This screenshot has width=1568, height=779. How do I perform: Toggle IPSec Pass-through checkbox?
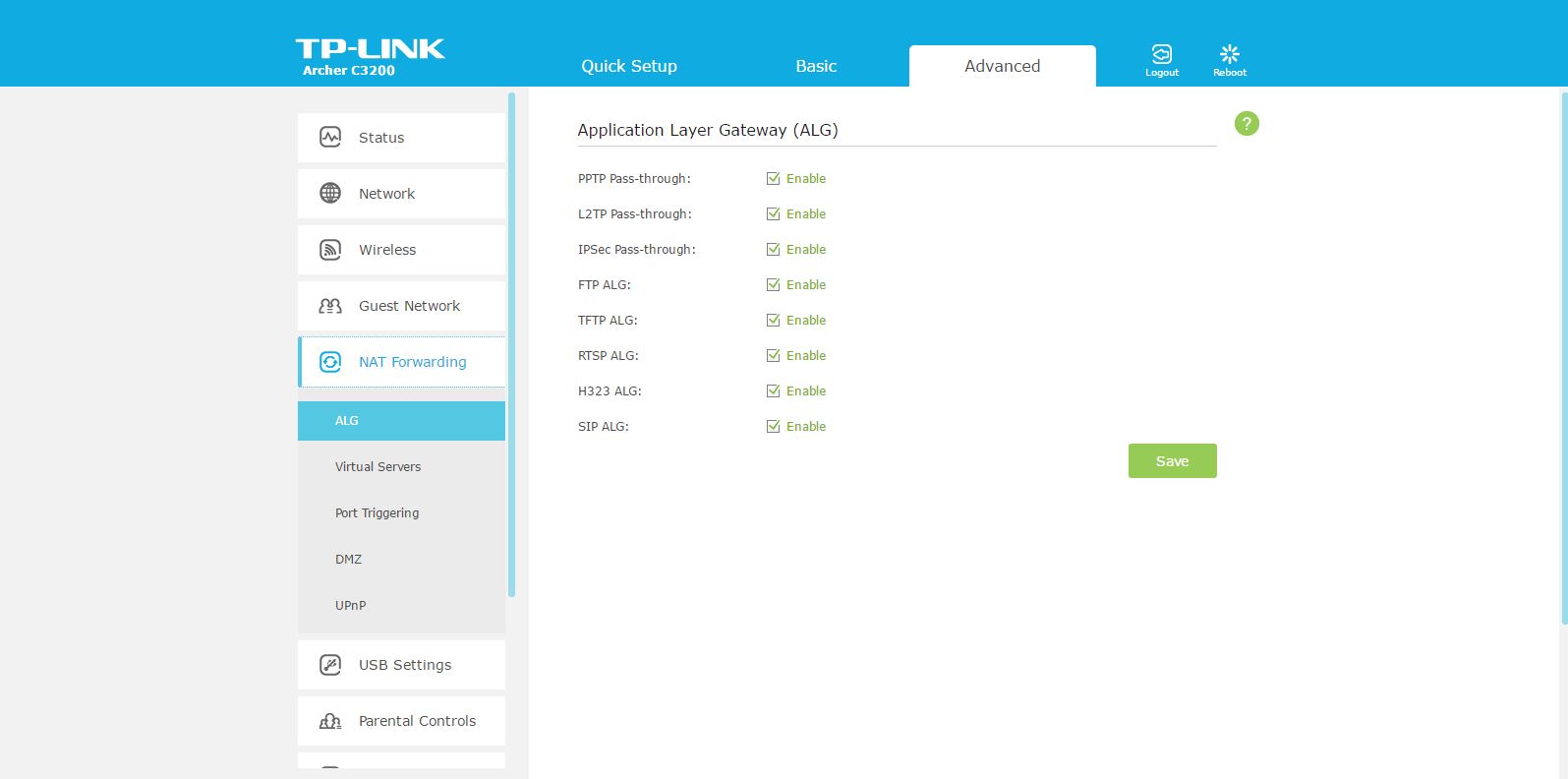tap(773, 250)
